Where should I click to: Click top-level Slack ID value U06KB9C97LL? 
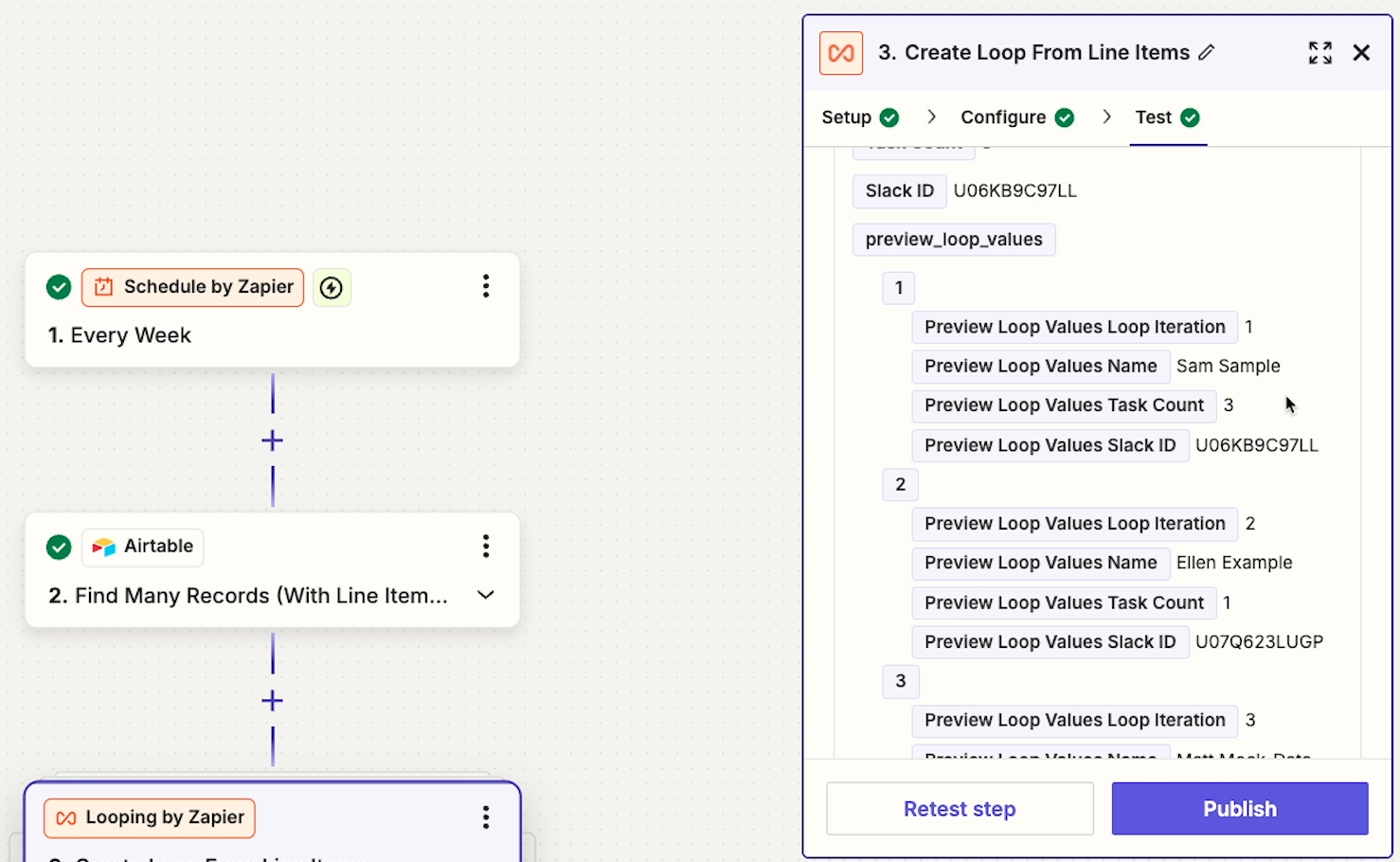click(1015, 190)
